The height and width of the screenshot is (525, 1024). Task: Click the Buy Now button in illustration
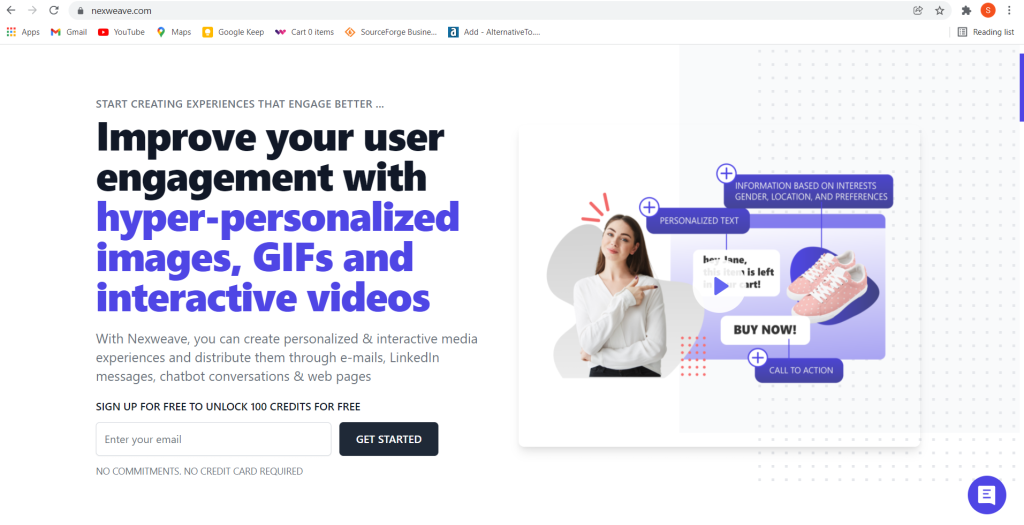(x=764, y=330)
